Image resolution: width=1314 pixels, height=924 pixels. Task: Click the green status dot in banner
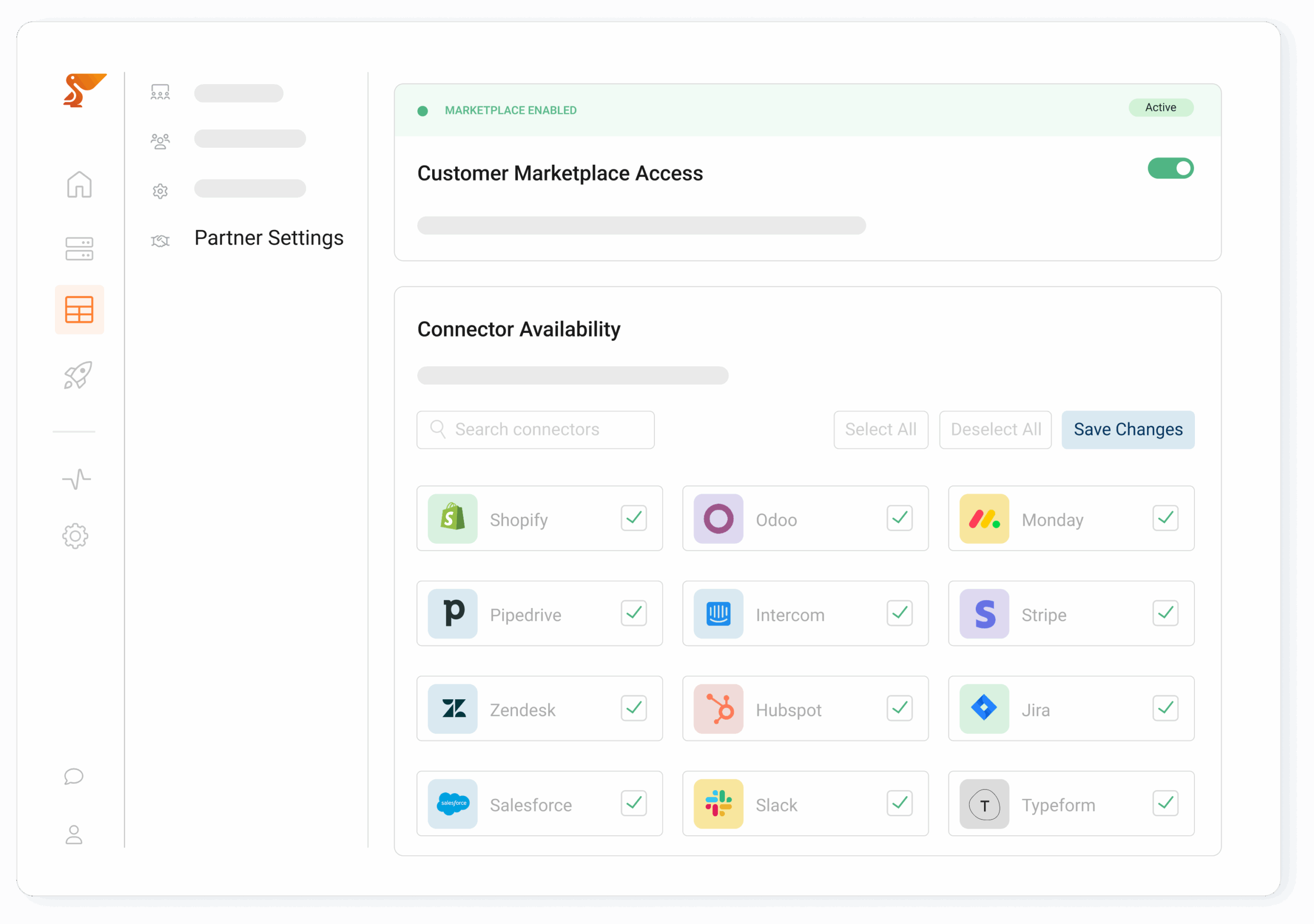[x=422, y=110]
